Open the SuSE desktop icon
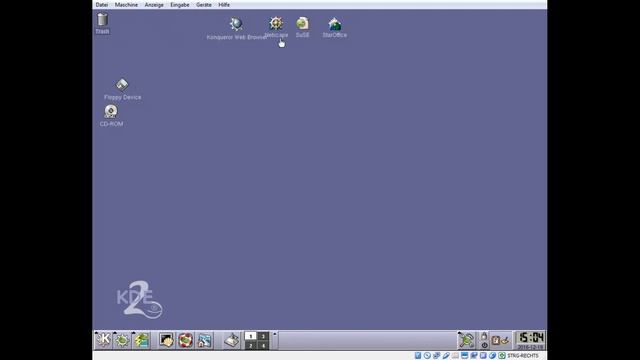 pos(302,27)
